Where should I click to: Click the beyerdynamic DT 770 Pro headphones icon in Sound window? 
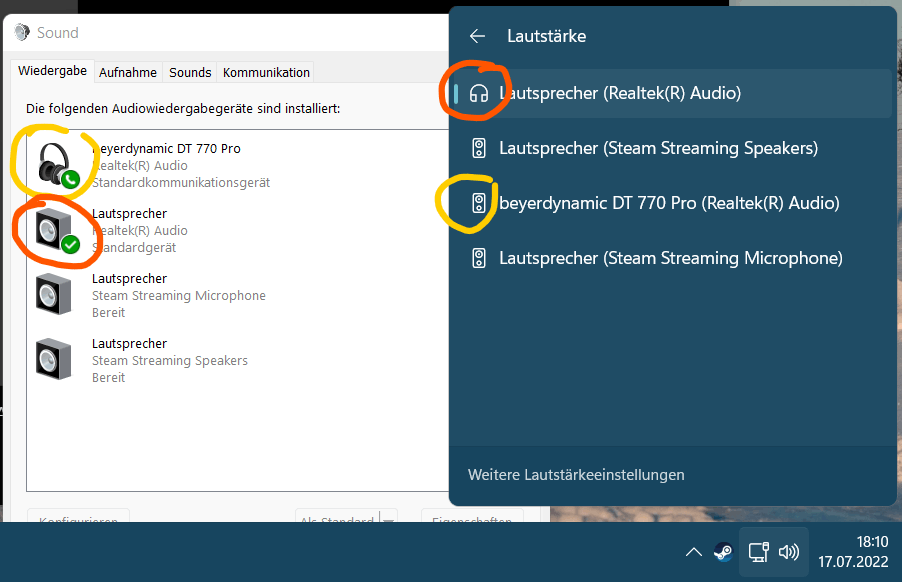point(58,165)
